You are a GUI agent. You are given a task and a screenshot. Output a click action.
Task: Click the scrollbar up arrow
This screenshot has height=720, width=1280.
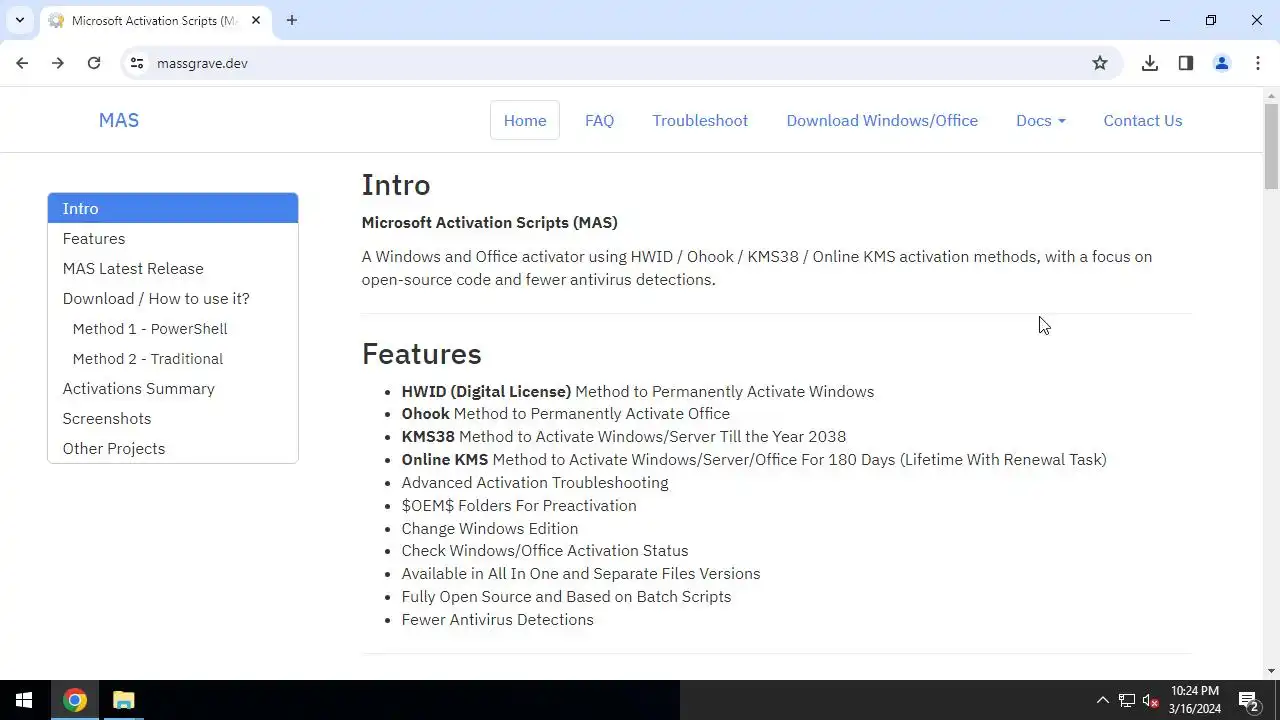coord(1271,95)
